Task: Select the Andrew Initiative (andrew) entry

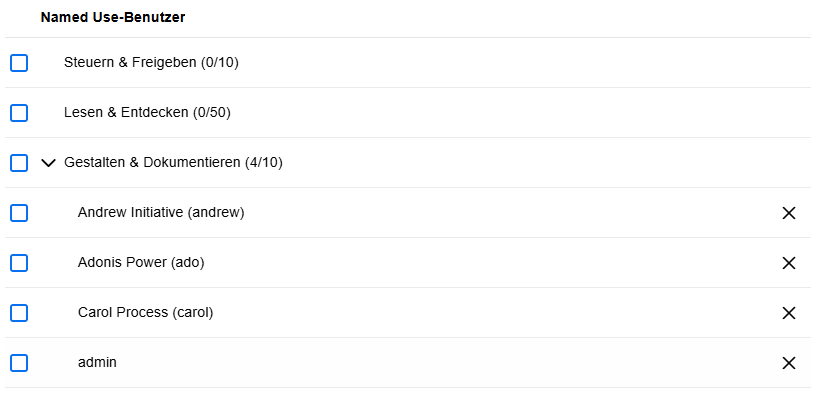Action: pyautogui.click(x=161, y=213)
